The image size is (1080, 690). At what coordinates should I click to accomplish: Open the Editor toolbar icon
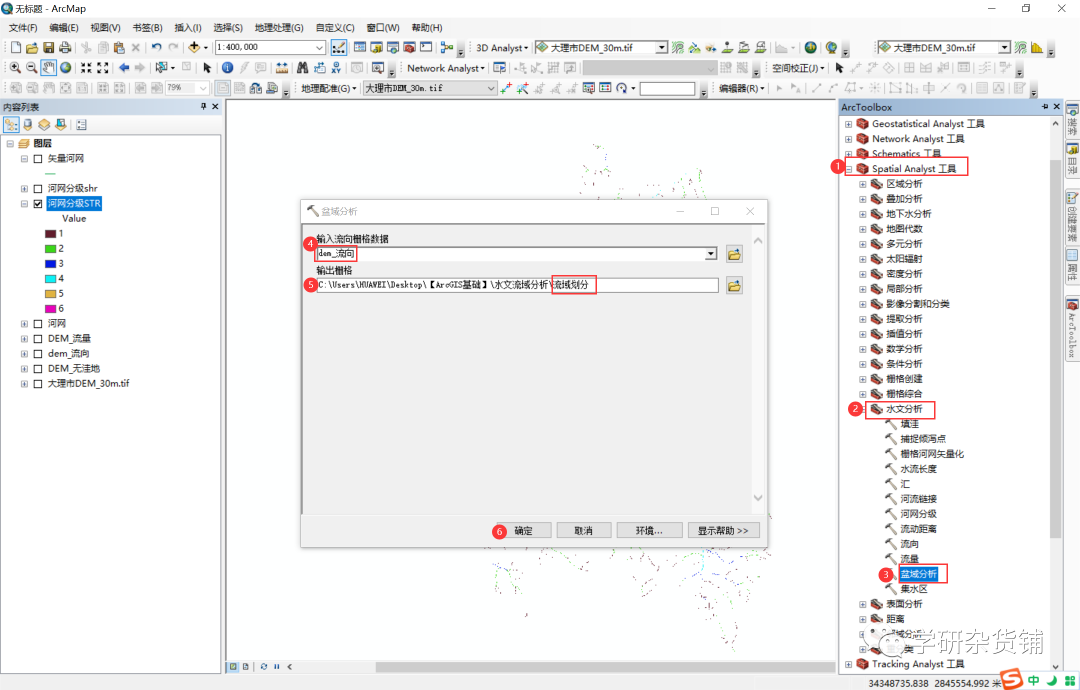click(x=339, y=48)
